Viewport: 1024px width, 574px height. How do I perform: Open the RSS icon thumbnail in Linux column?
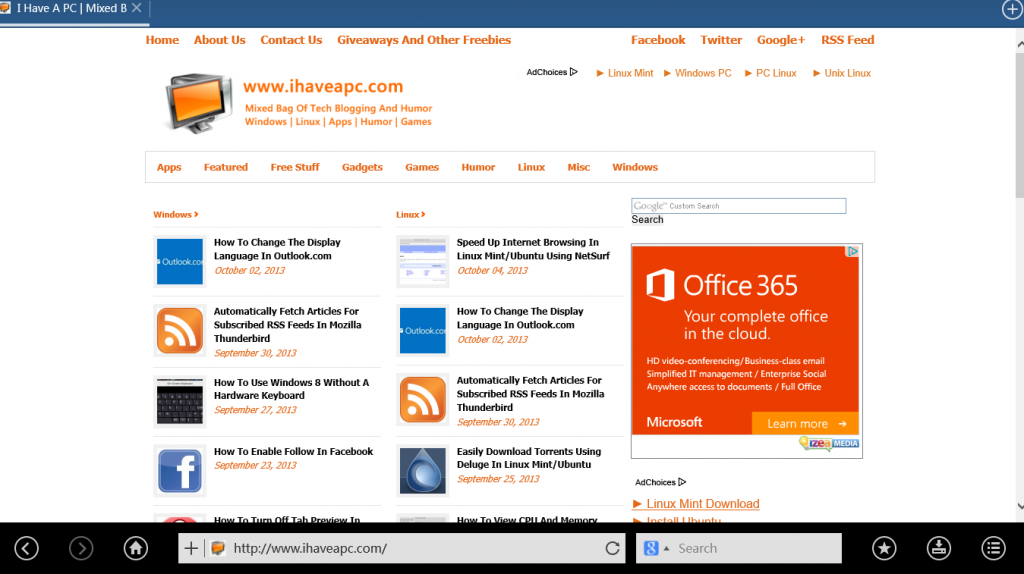click(423, 399)
